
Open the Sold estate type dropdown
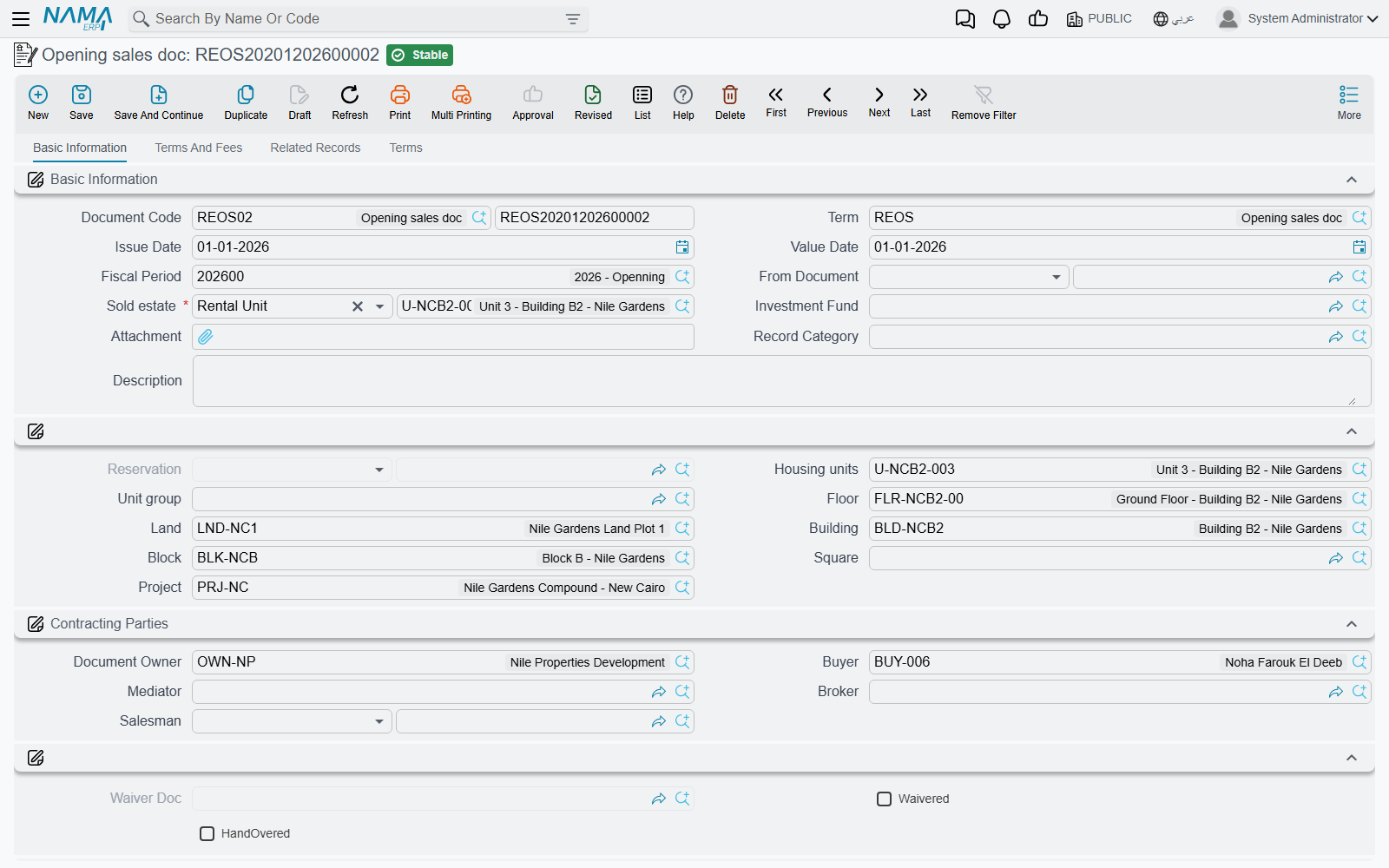[379, 306]
